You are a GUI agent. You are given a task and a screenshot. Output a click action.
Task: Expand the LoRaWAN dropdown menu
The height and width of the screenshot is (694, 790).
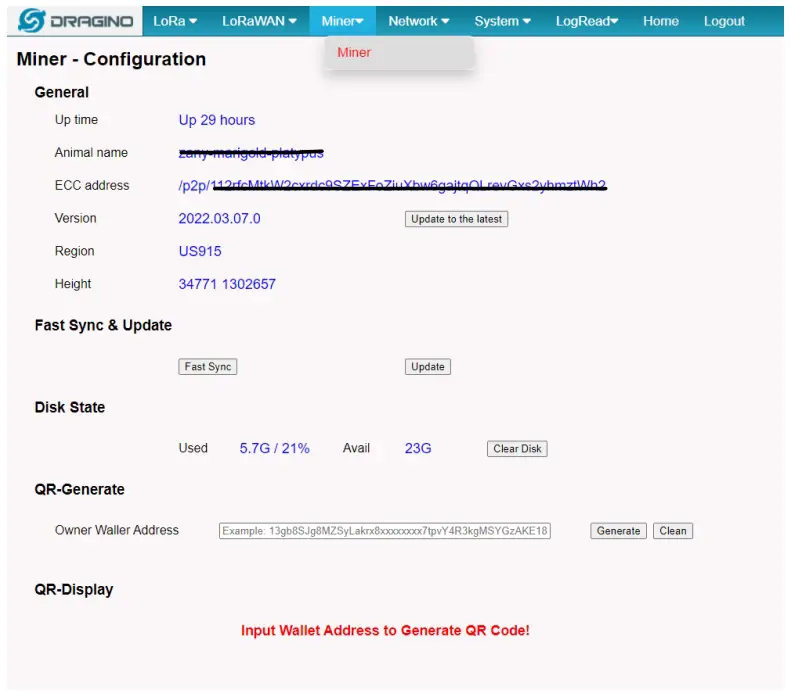tap(259, 21)
